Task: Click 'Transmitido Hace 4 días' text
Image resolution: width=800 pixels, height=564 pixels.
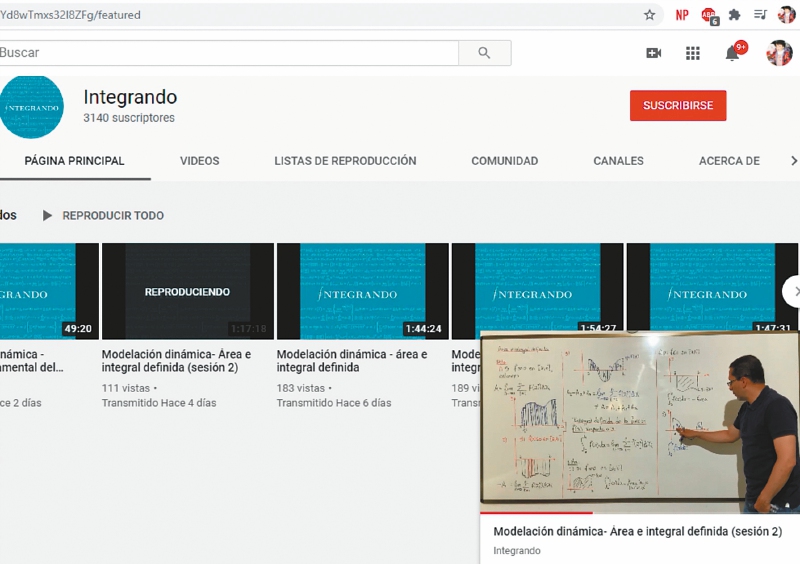Action: [x=159, y=403]
